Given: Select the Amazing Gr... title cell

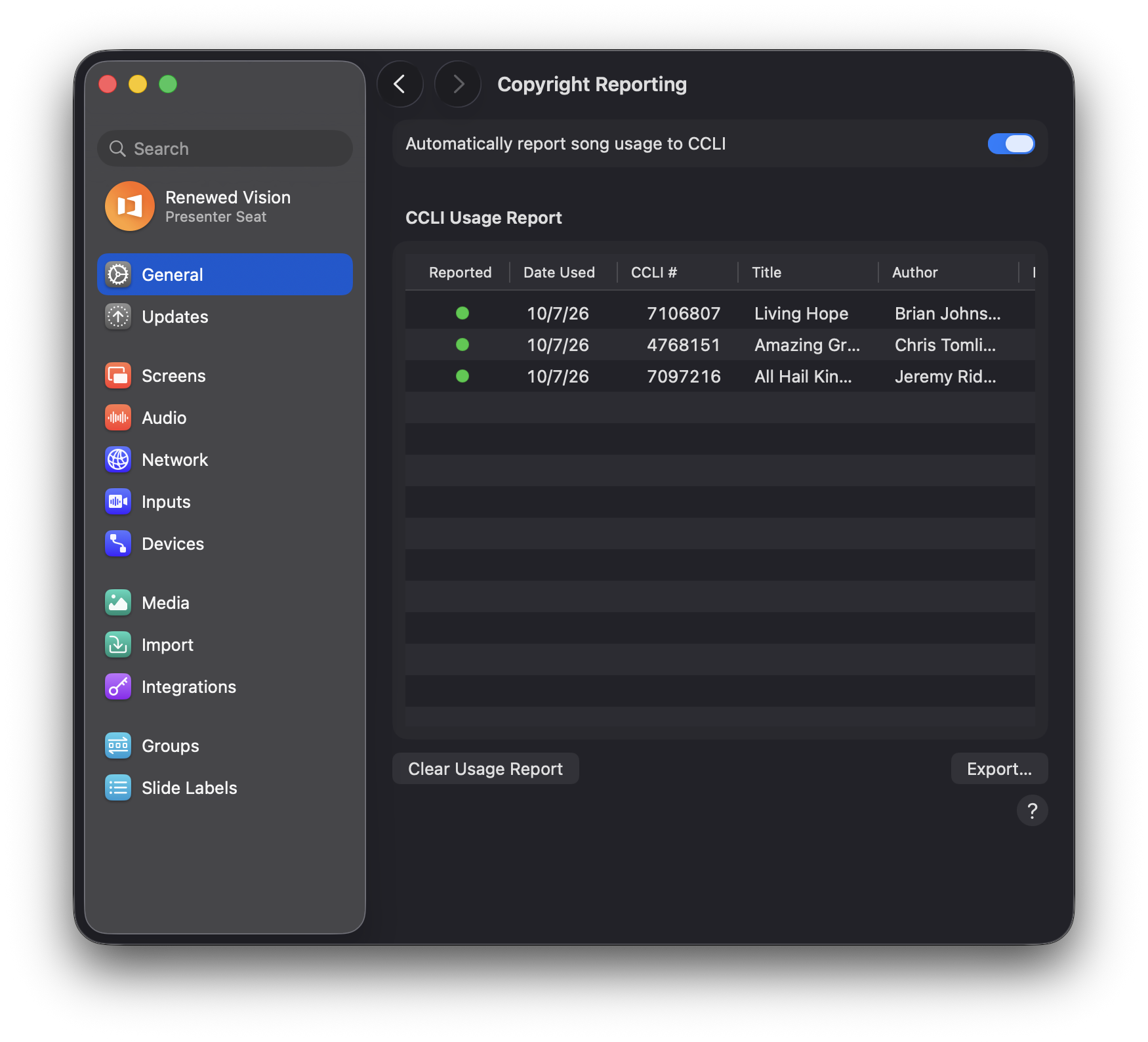Looking at the screenshot, I should point(807,345).
